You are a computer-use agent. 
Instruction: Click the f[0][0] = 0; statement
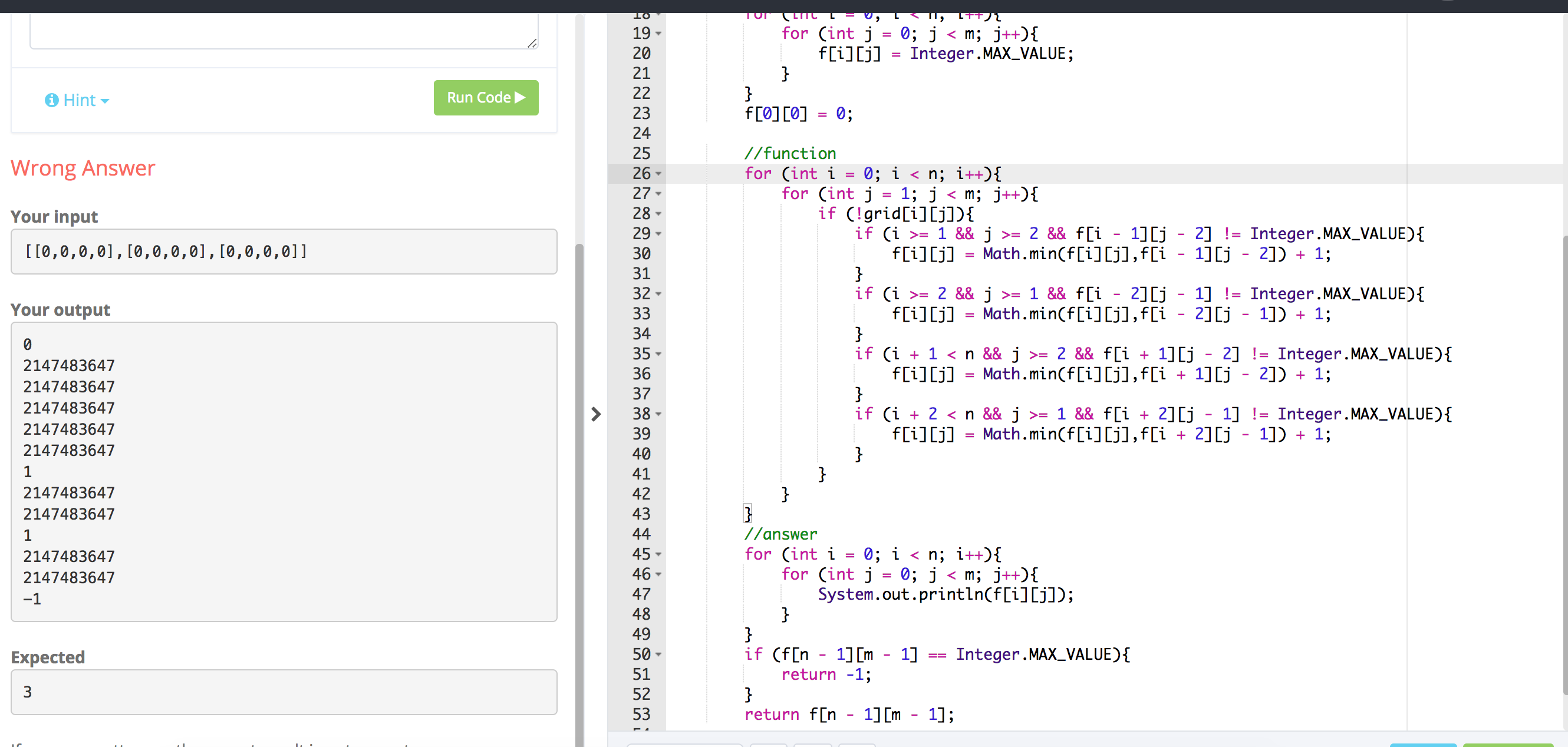[x=799, y=114]
